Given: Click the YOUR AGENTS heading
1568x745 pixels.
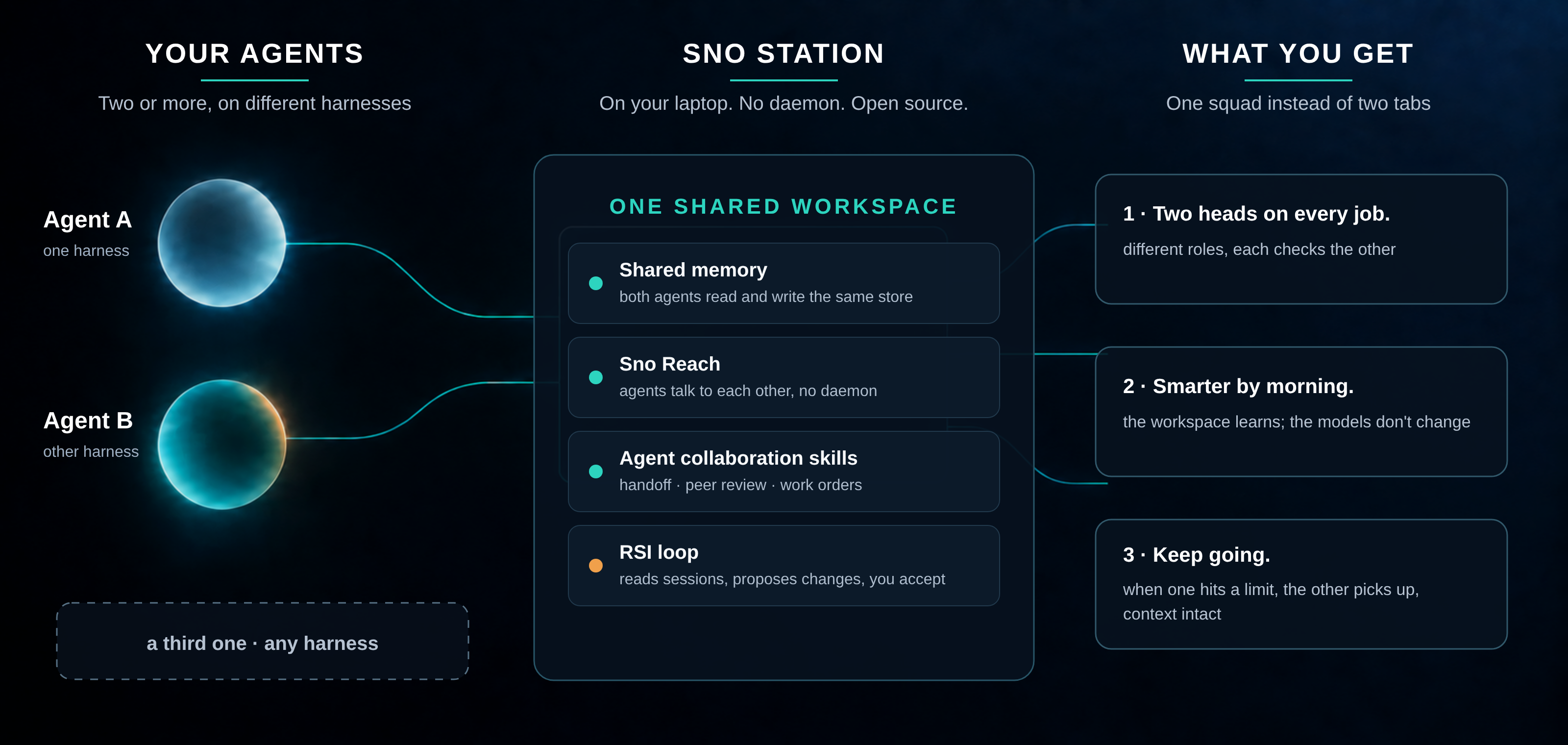Looking at the screenshot, I should [254, 53].
